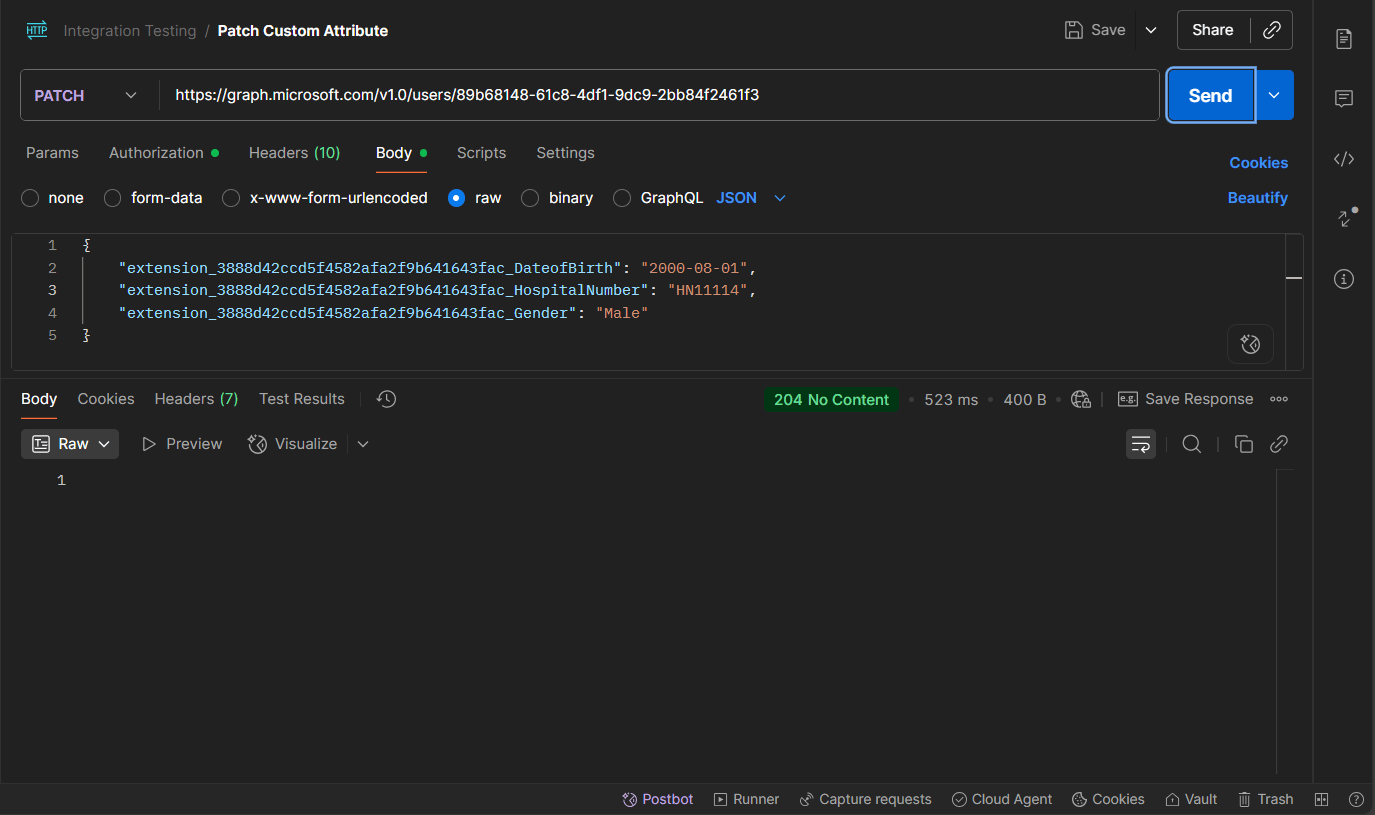Switch to the Authorization tab
This screenshot has height=815, width=1375.
(156, 153)
